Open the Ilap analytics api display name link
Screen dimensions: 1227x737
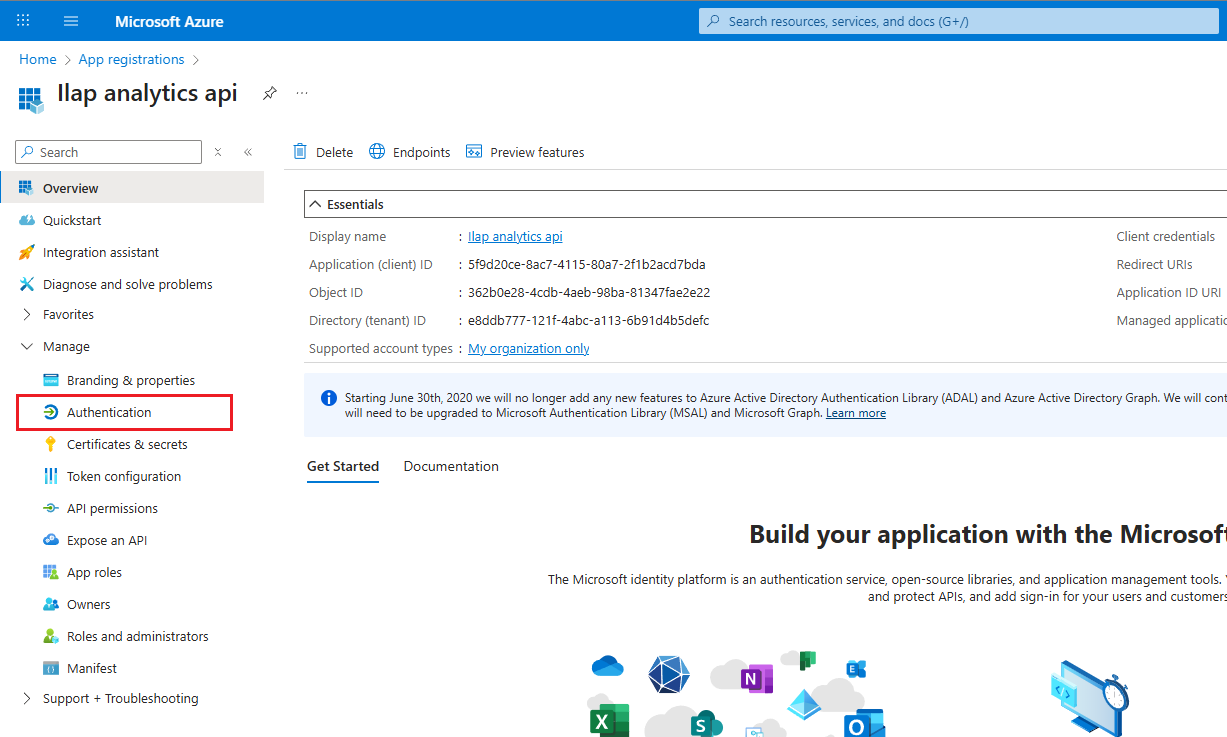[515, 236]
